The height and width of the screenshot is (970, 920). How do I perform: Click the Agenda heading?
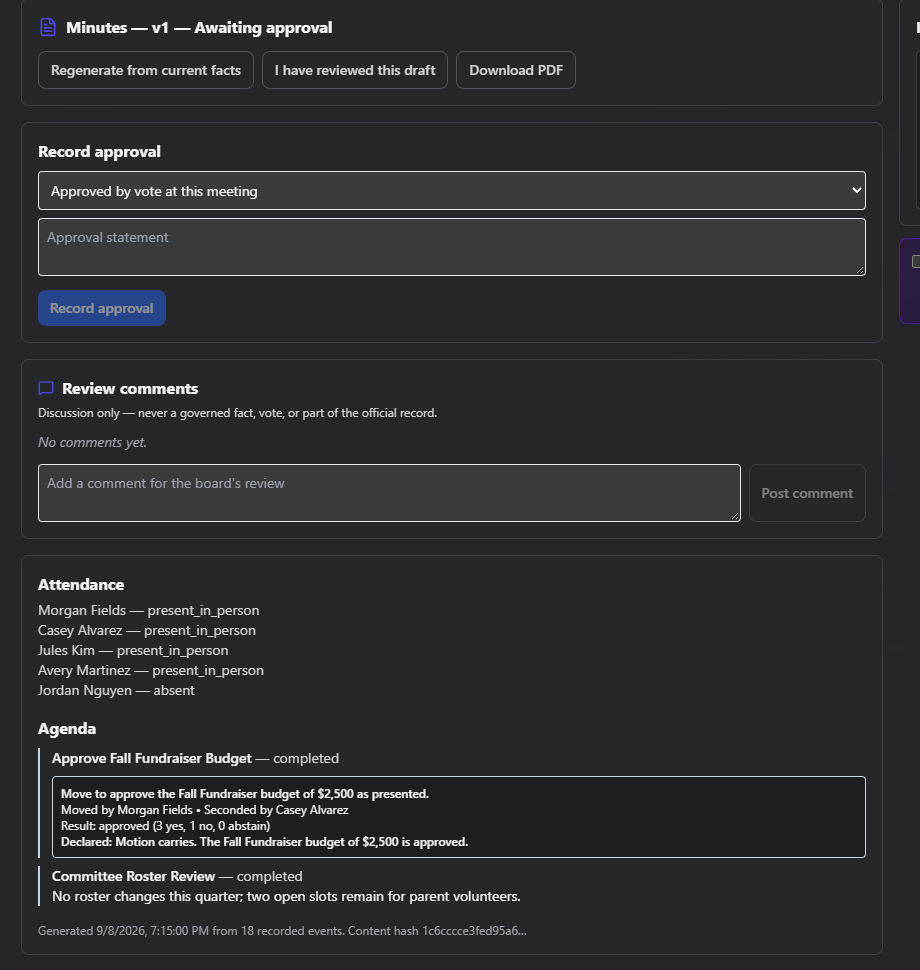point(67,729)
